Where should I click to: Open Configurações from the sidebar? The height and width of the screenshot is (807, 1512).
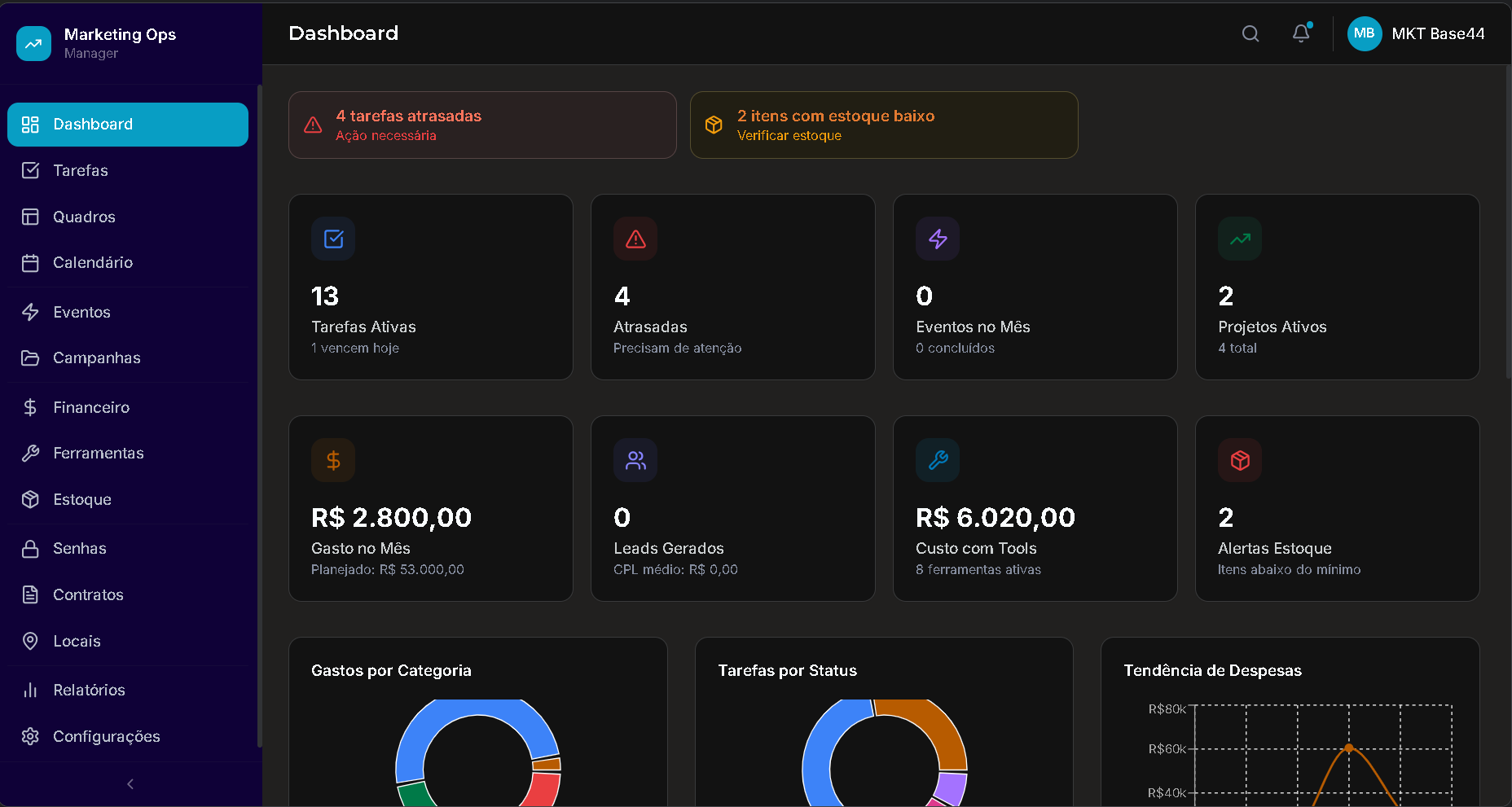128,736
